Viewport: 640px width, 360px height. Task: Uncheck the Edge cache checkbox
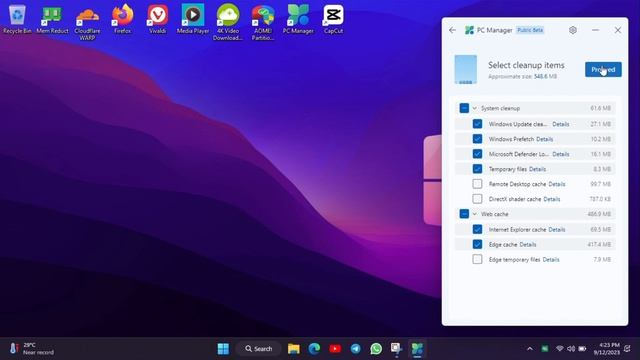[x=477, y=244]
